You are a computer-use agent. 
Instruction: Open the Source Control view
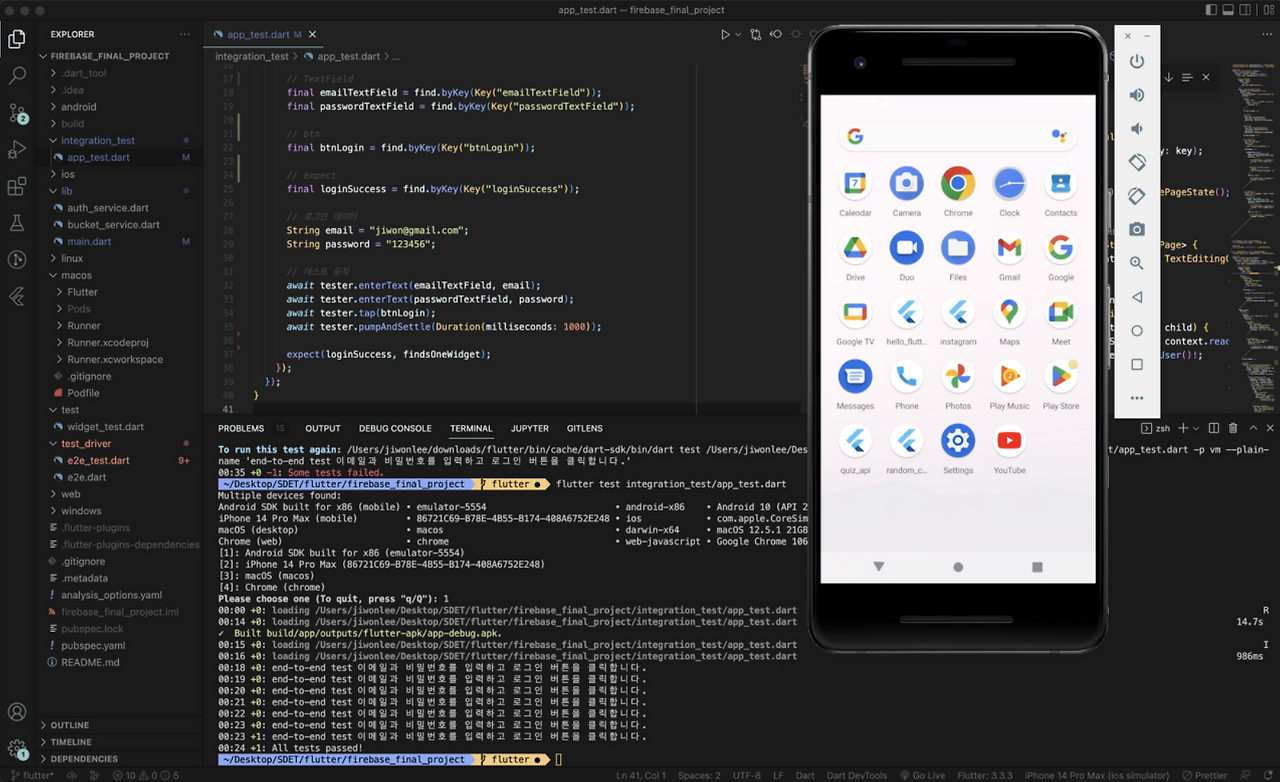[17, 112]
